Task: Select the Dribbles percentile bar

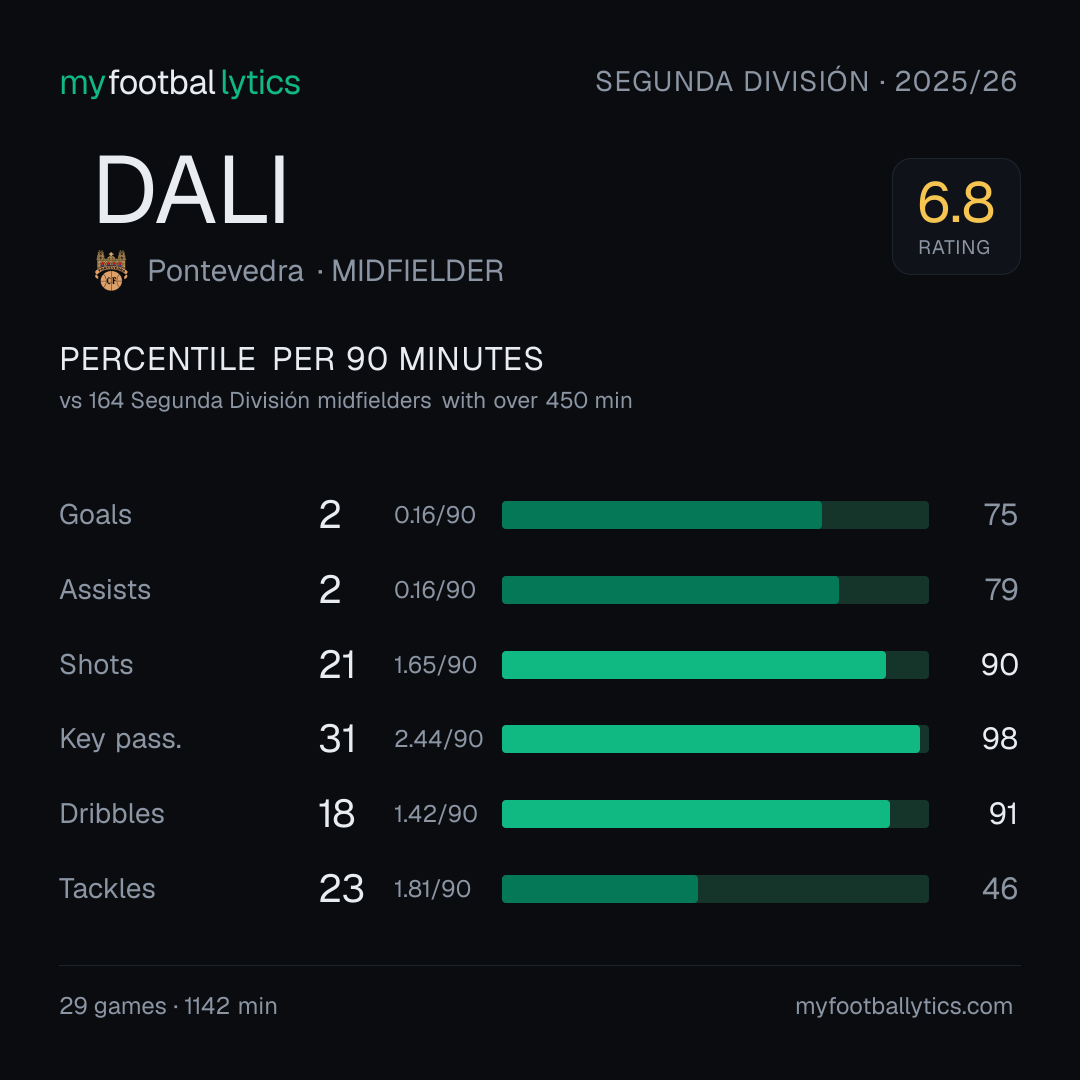Action: tap(715, 813)
